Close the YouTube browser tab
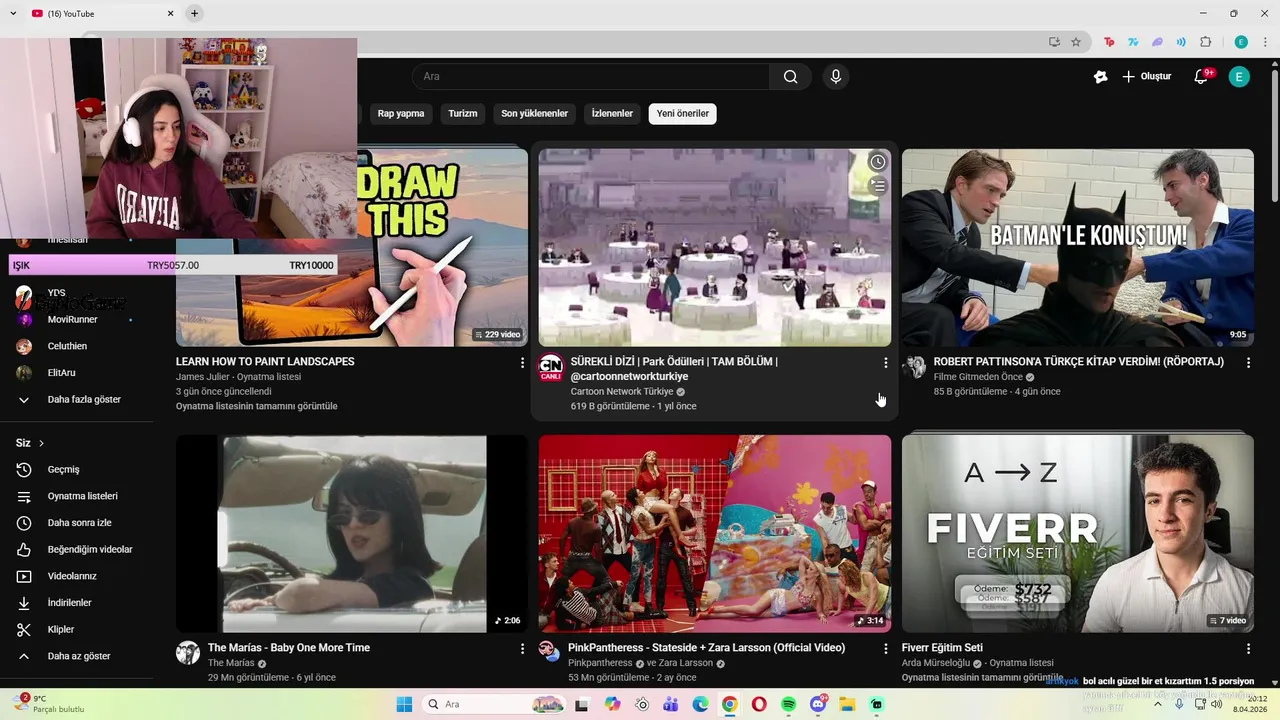Viewport: 1280px width, 720px height. click(x=171, y=13)
